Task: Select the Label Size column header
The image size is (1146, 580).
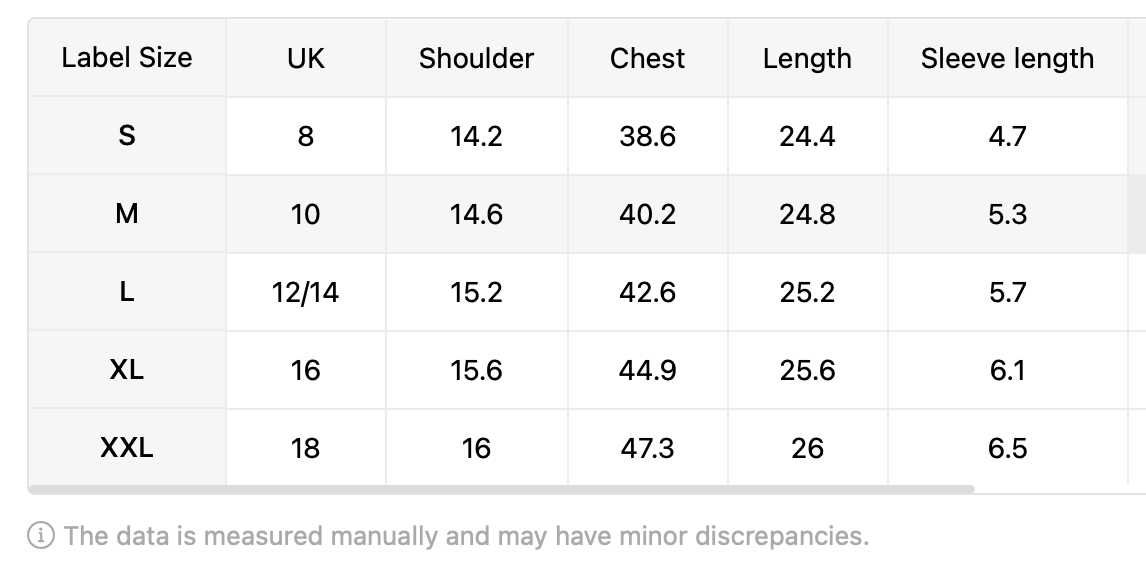Action: click(x=127, y=58)
